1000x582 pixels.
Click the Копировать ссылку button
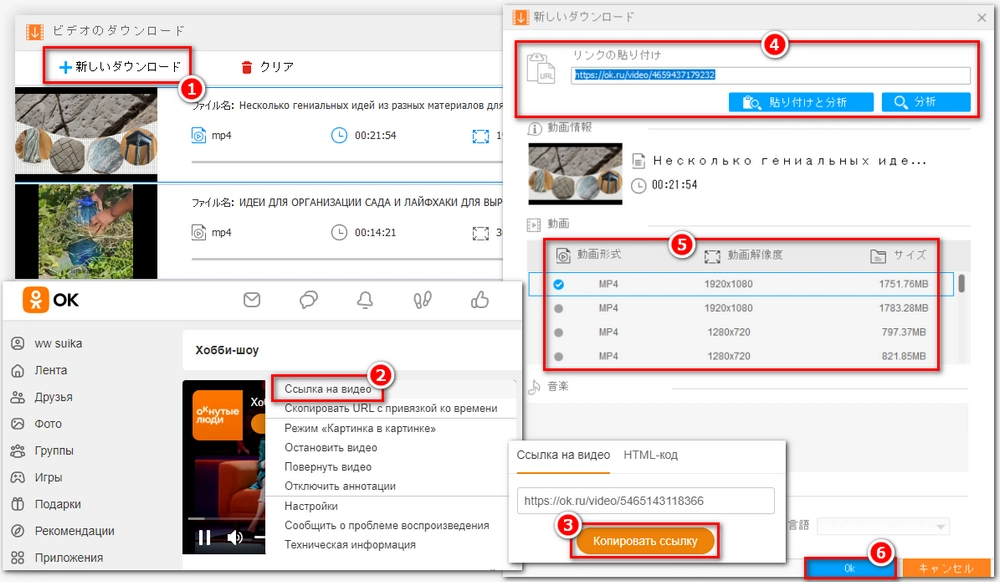(x=645, y=541)
